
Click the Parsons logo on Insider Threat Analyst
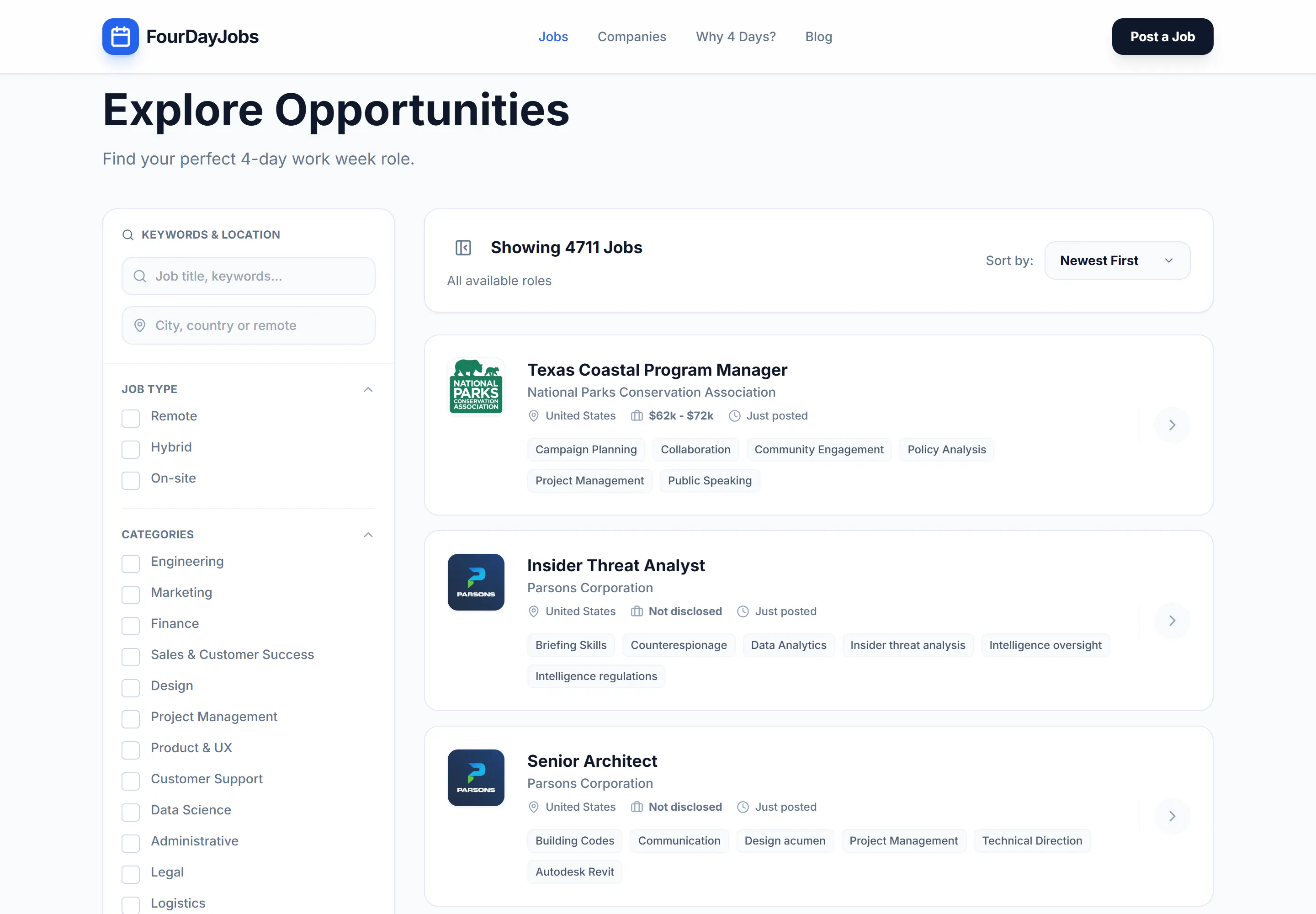pos(475,582)
